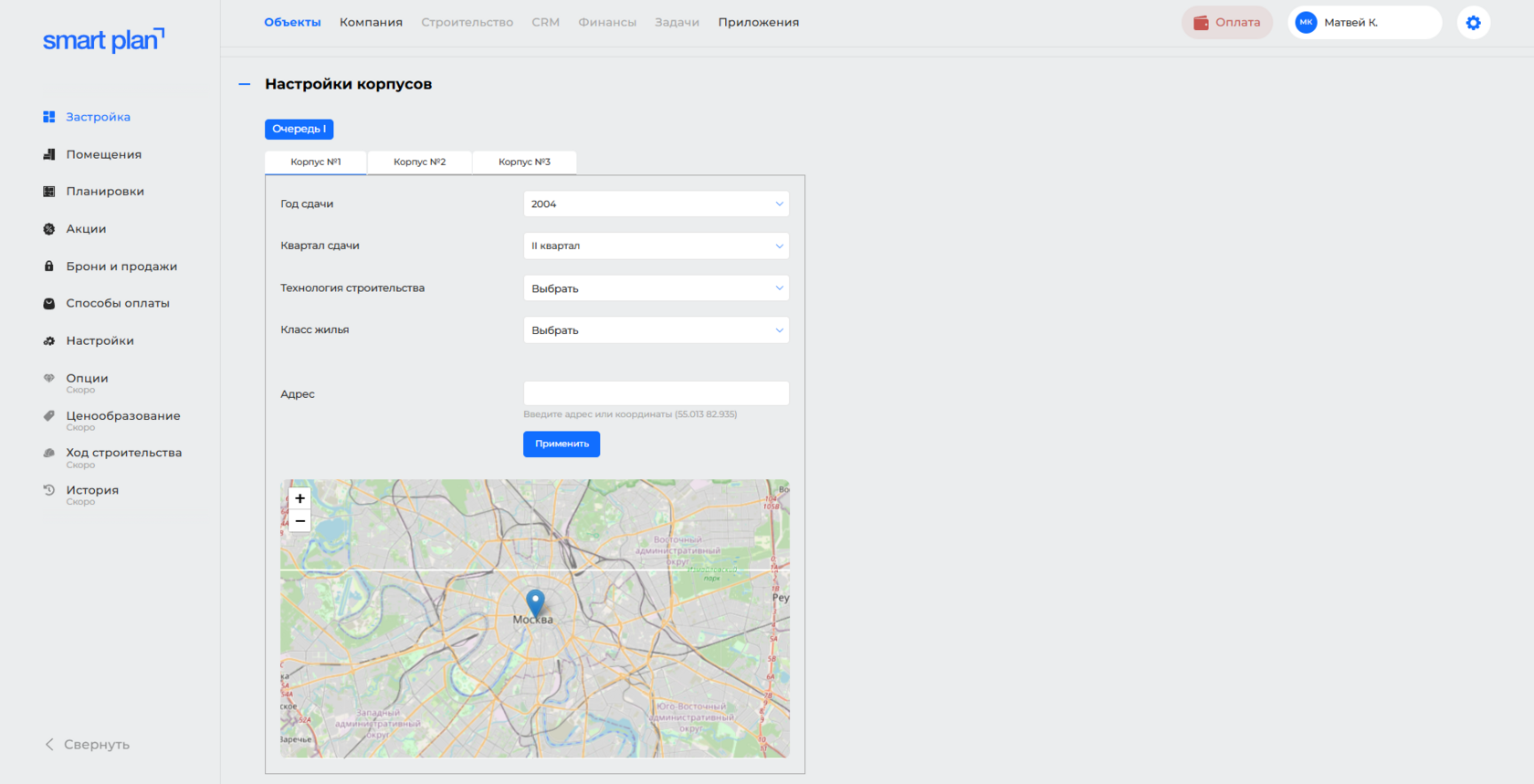Open the Финансы top menu

click(x=607, y=23)
